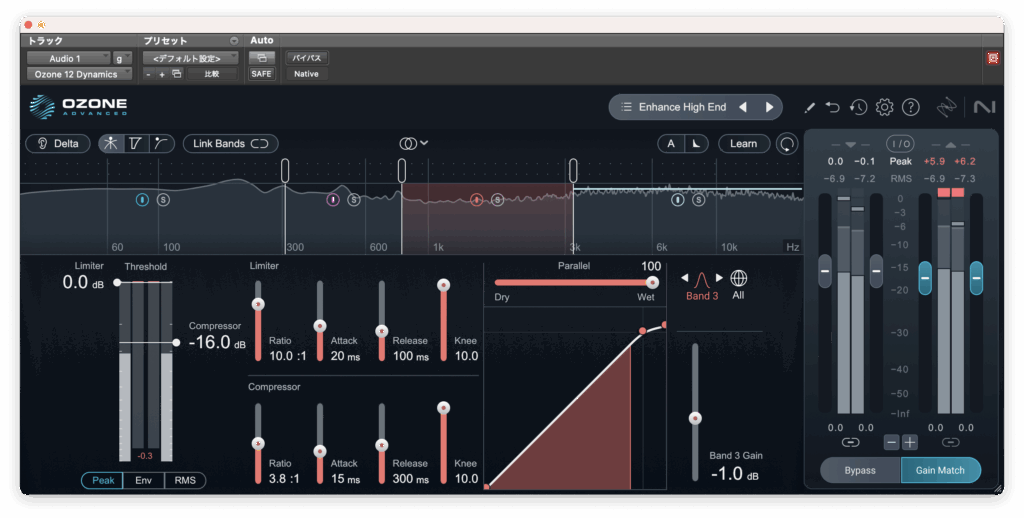Expand the Ozone 12 Dynamics plugin selector
Screen dimensions: 1024x518
(x=78, y=74)
